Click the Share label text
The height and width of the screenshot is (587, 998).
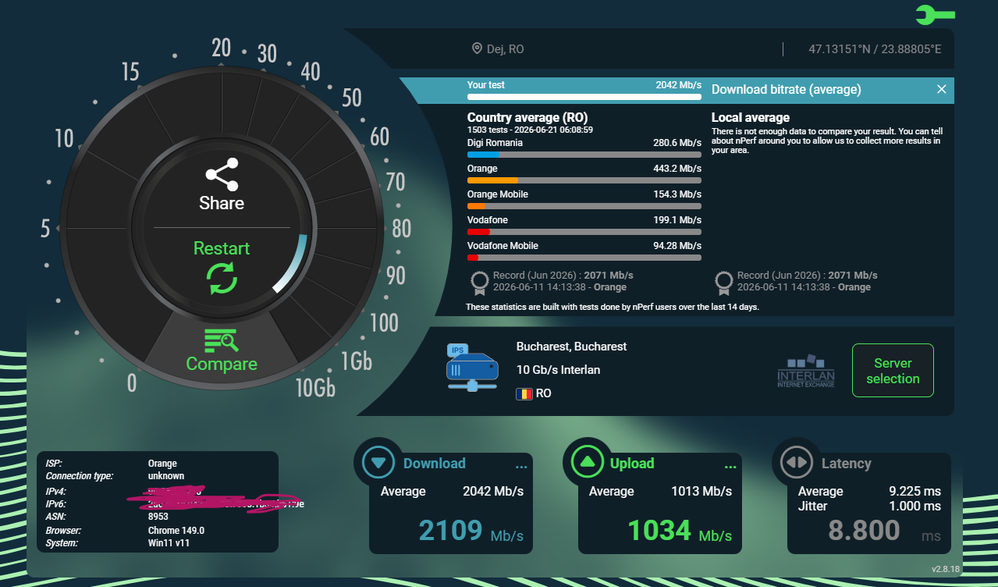pos(221,203)
